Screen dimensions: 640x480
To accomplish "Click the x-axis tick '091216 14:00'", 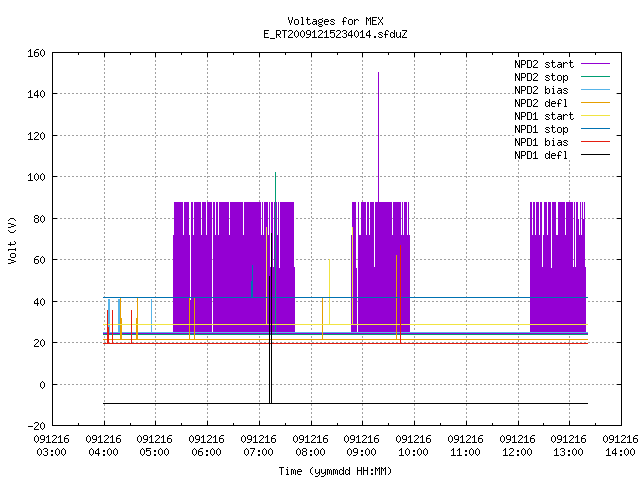I will (x=620, y=446).
